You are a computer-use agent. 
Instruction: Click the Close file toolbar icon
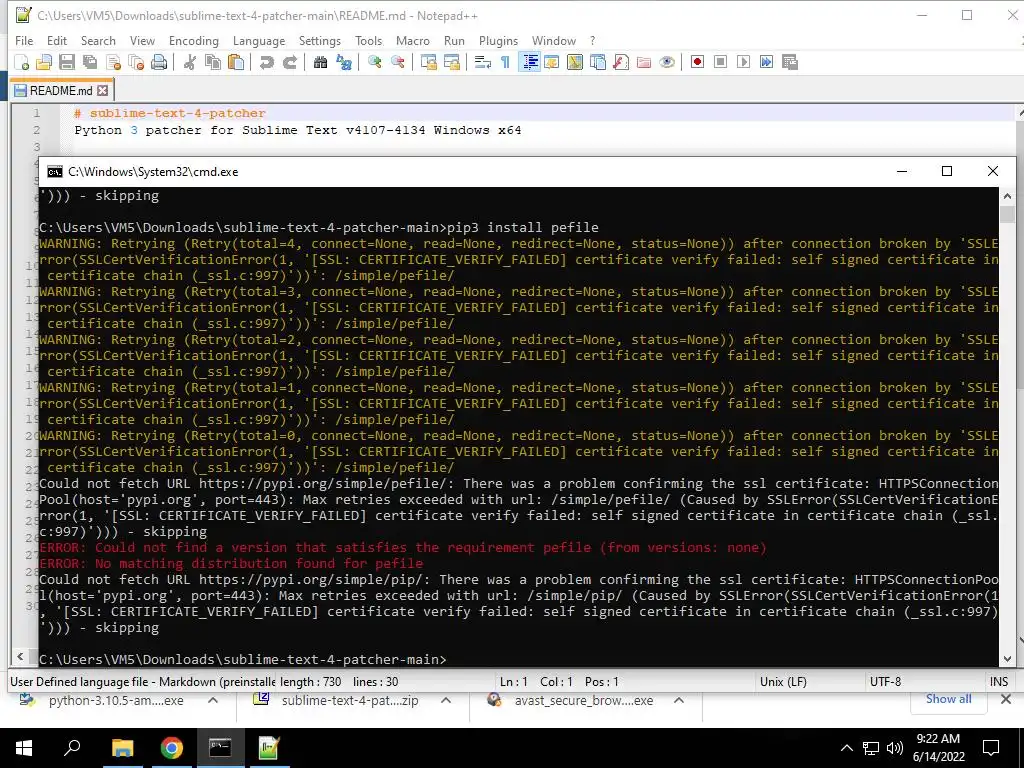(x=113, y=62)
